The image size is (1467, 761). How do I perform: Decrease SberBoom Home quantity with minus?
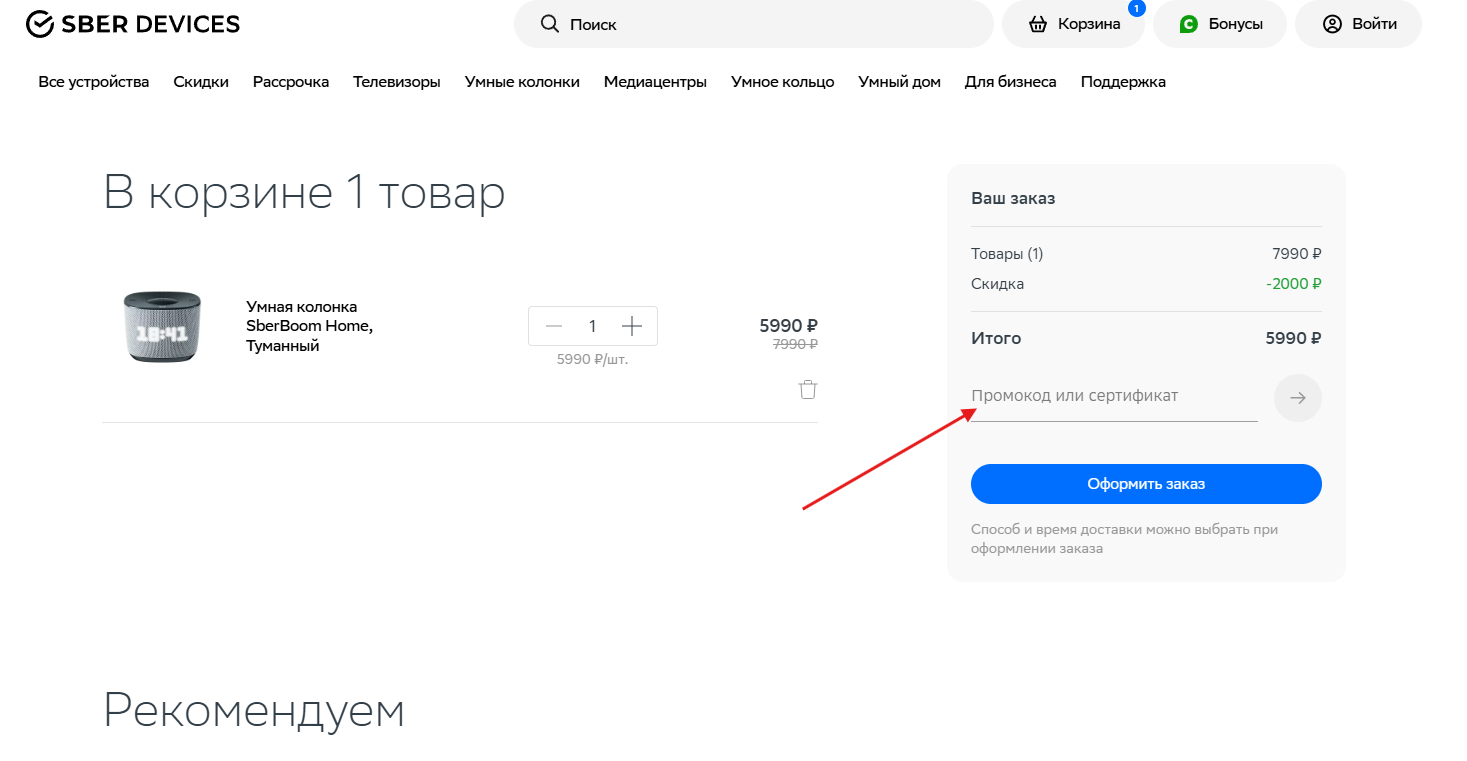pos(554,326)
